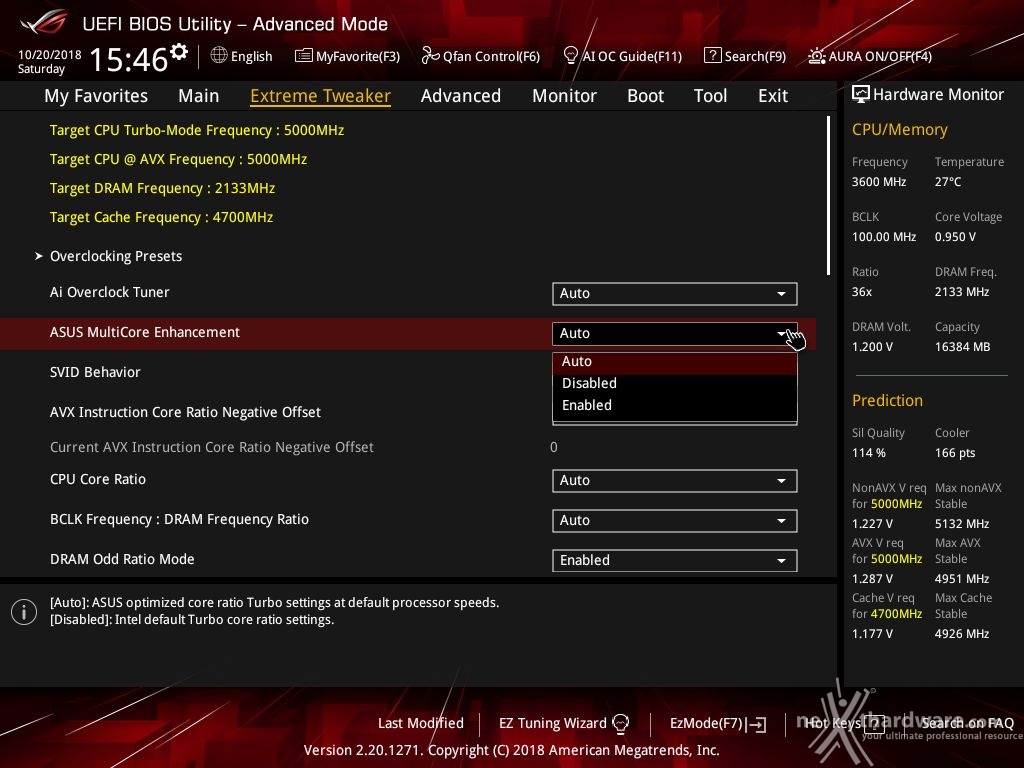Image resolution: width=1024 pixels, height=768 pixels.
Task: Click the EZ Tuning Wizard bulb icon
Action: click(x=620, y=724)
